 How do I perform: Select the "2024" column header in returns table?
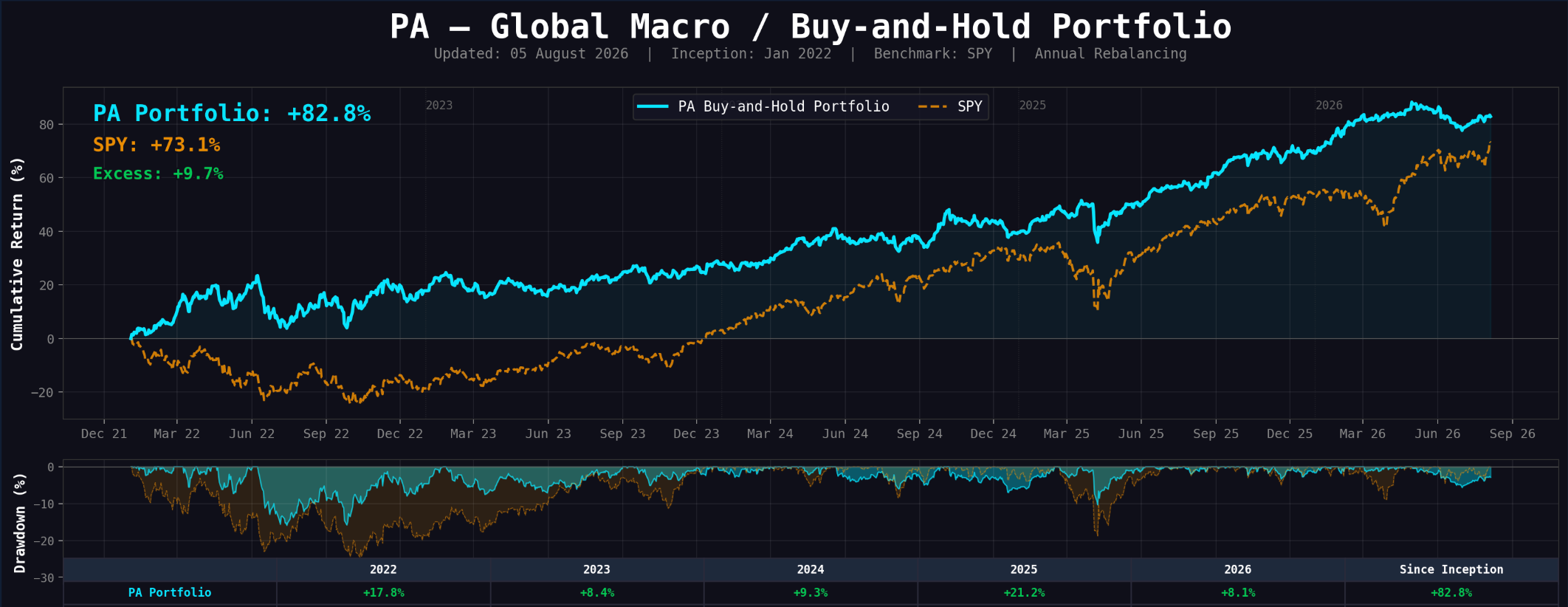click(x=811, y=569)
